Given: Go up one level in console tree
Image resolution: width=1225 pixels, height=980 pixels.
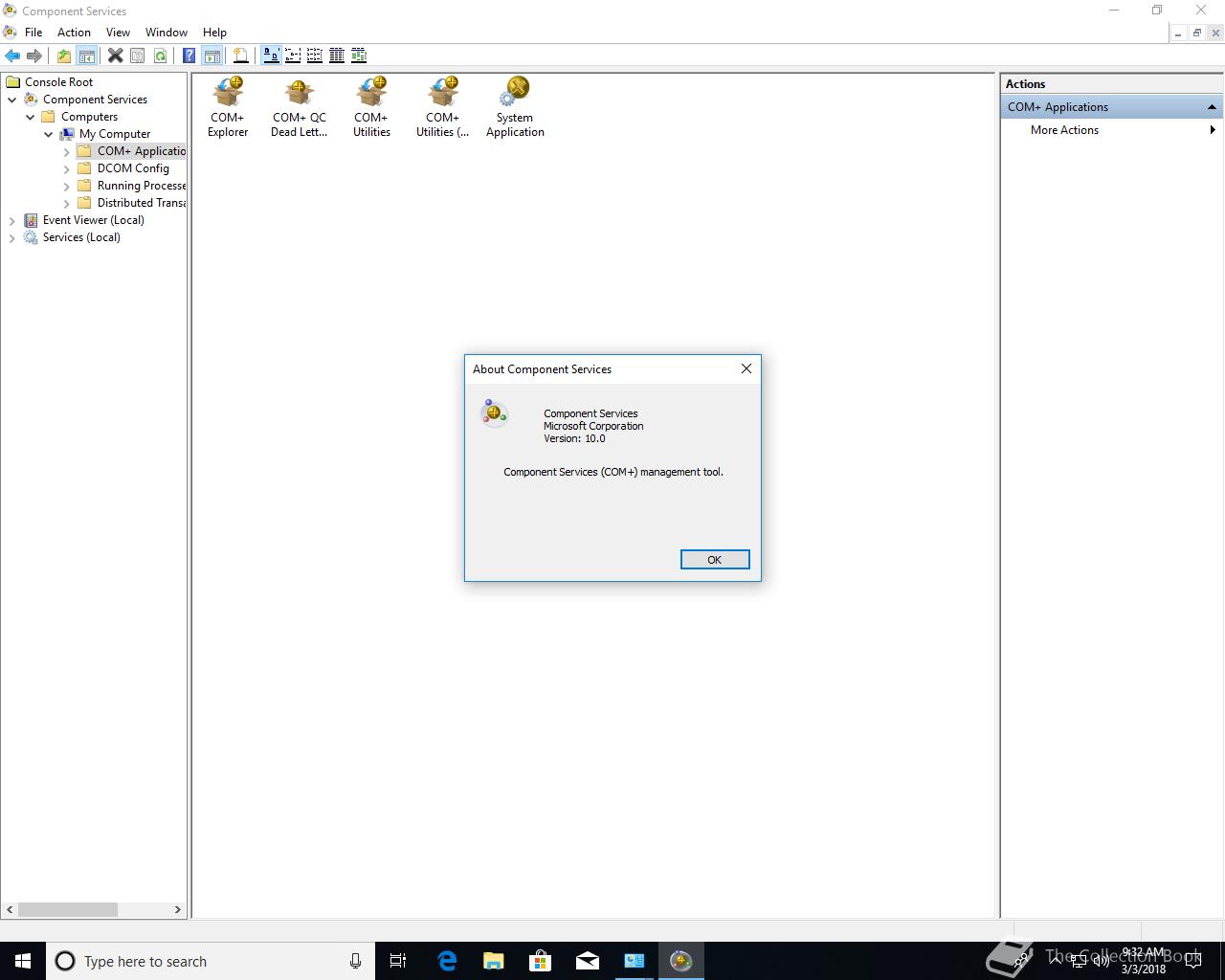Looking at the screenshot, I should pos(63,56).
